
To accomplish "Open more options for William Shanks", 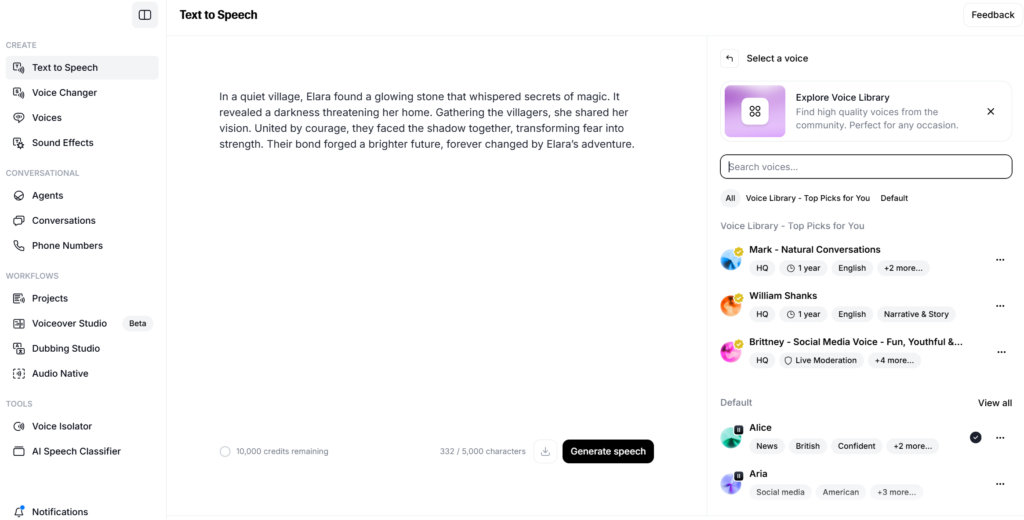I will (x=1000, y=306).
